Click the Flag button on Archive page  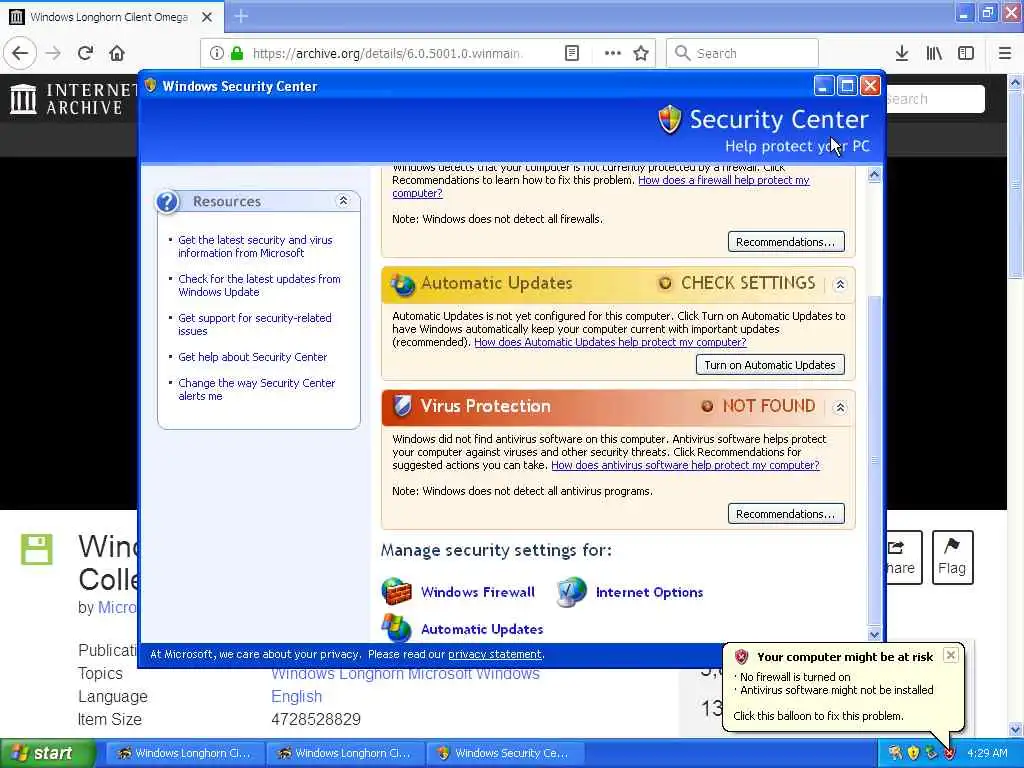[x=952, y=557]
